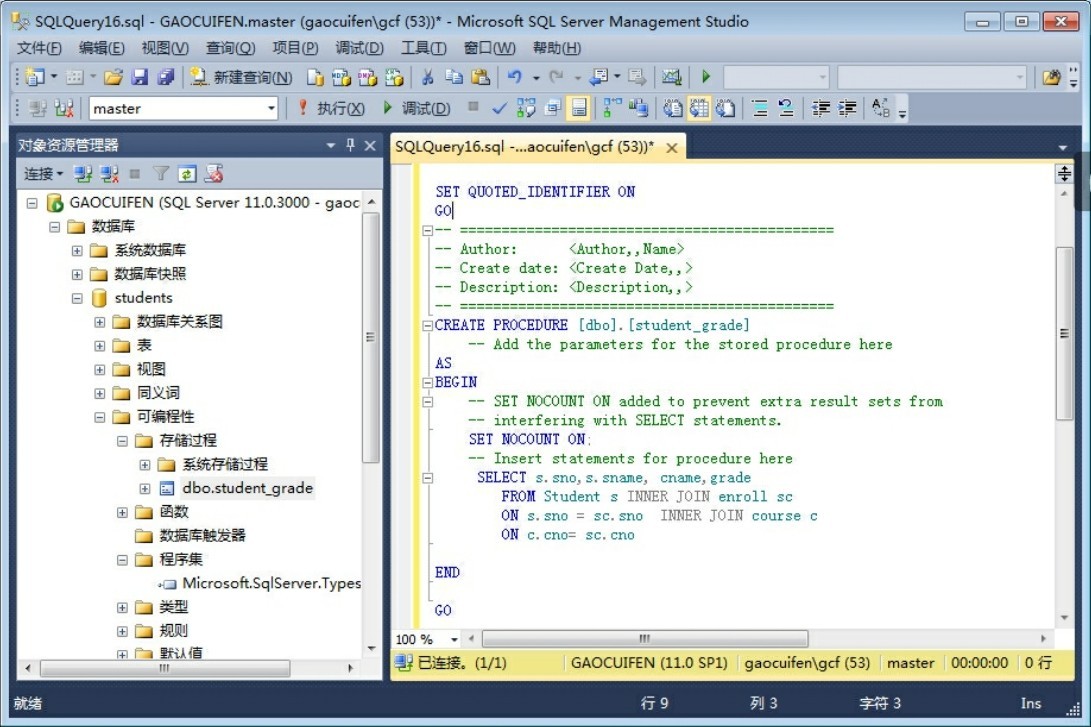This screenshot has width=1091, height=727.
Task: Click the Cut scissors icon in toolbar
Action: tap(427, 77)
